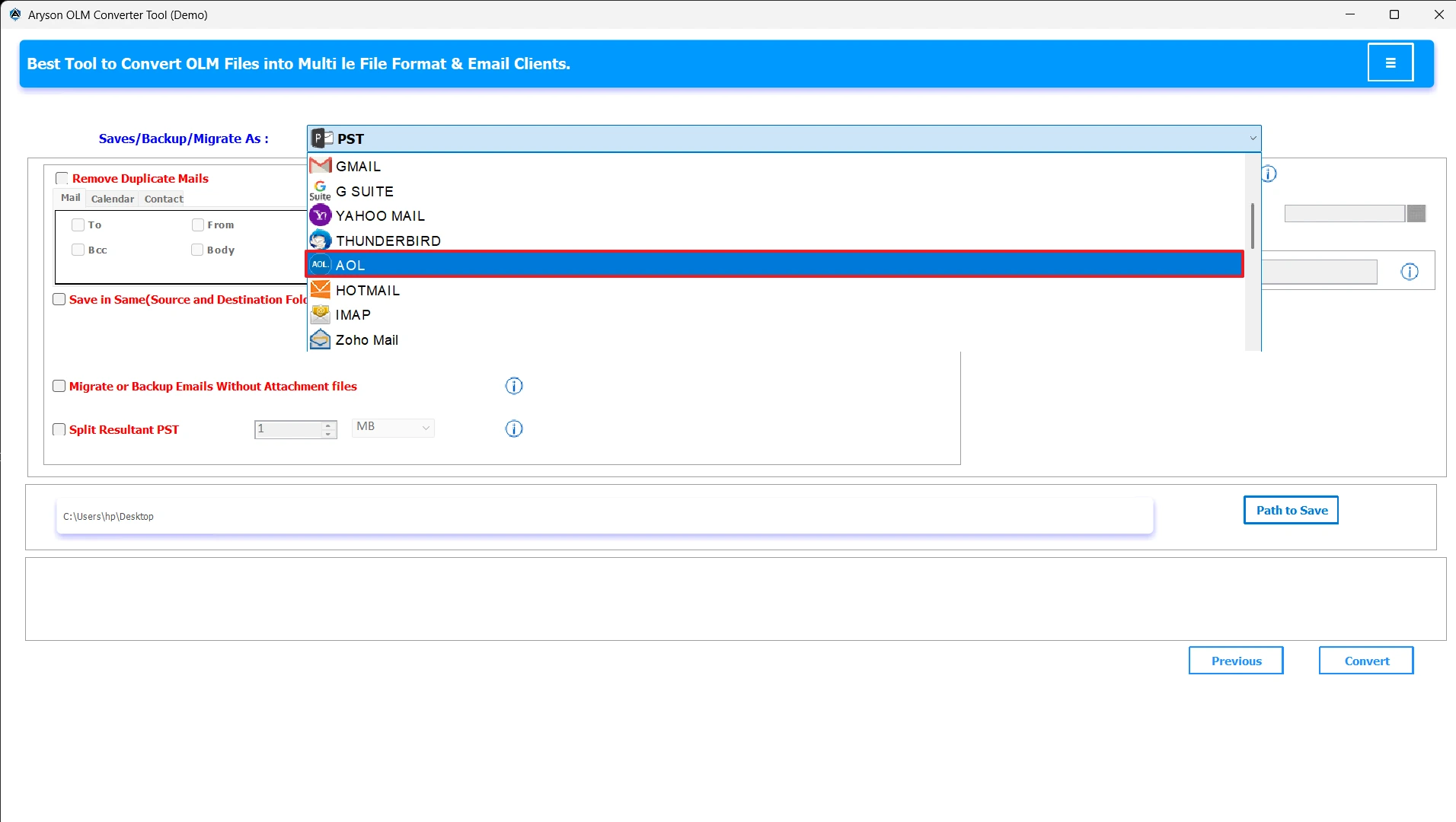1456x822 pixels.
Task: Open the MB size unit dropdown
Action: click(392, 427)
